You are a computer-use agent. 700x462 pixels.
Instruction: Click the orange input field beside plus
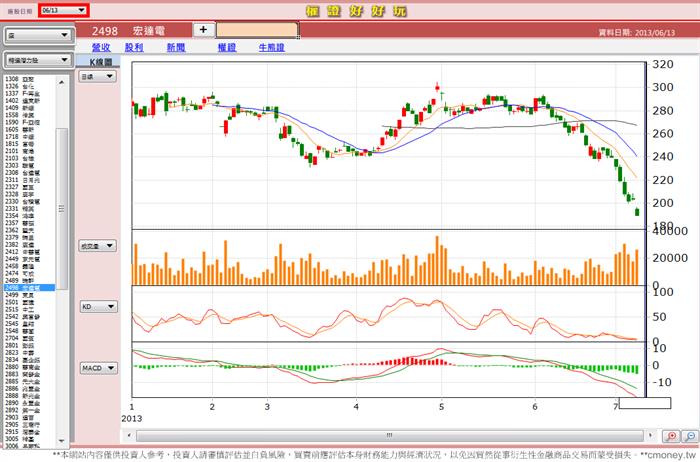[x=257, y=30]
